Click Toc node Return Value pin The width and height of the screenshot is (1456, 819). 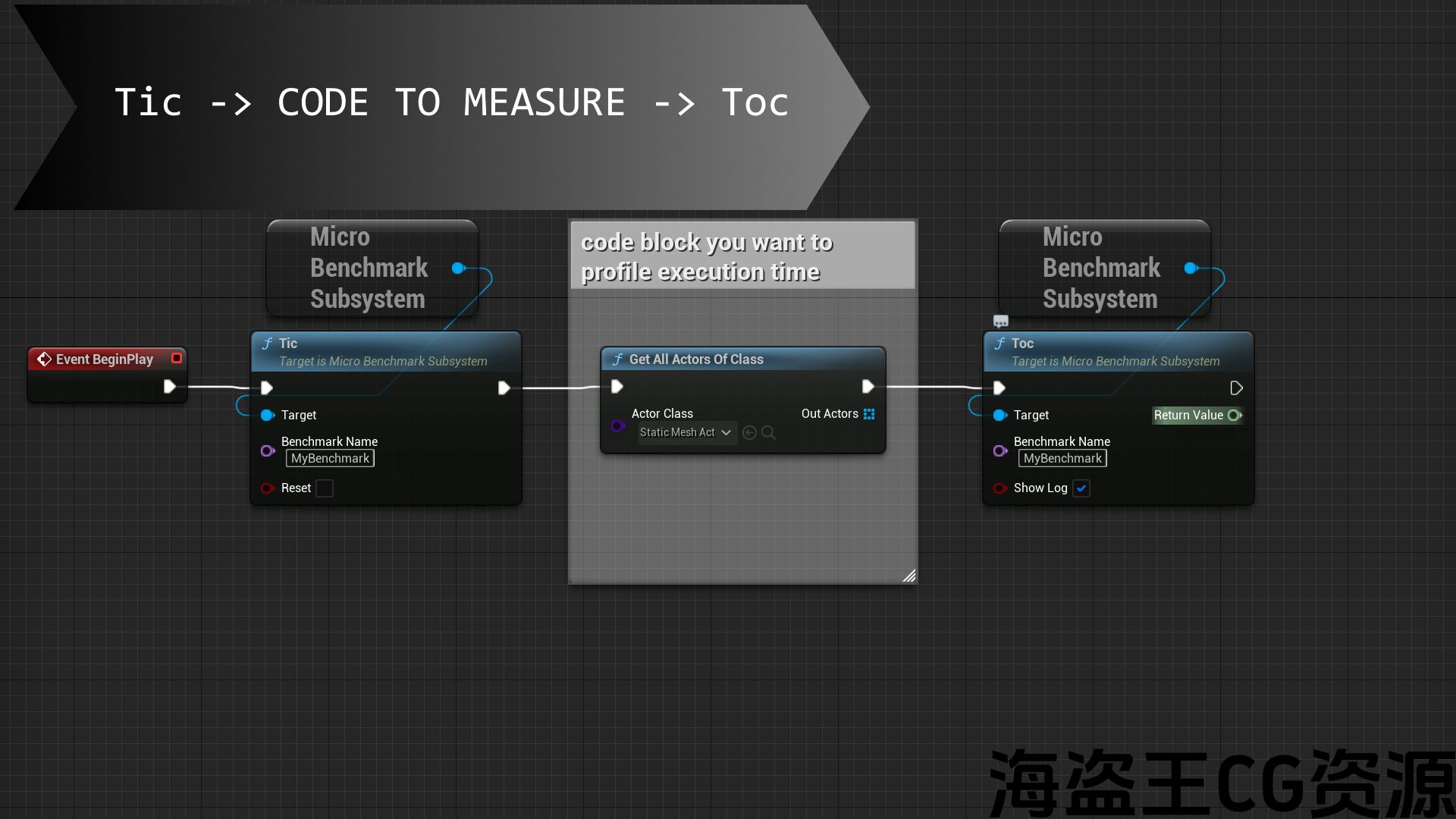[1235, 415]
